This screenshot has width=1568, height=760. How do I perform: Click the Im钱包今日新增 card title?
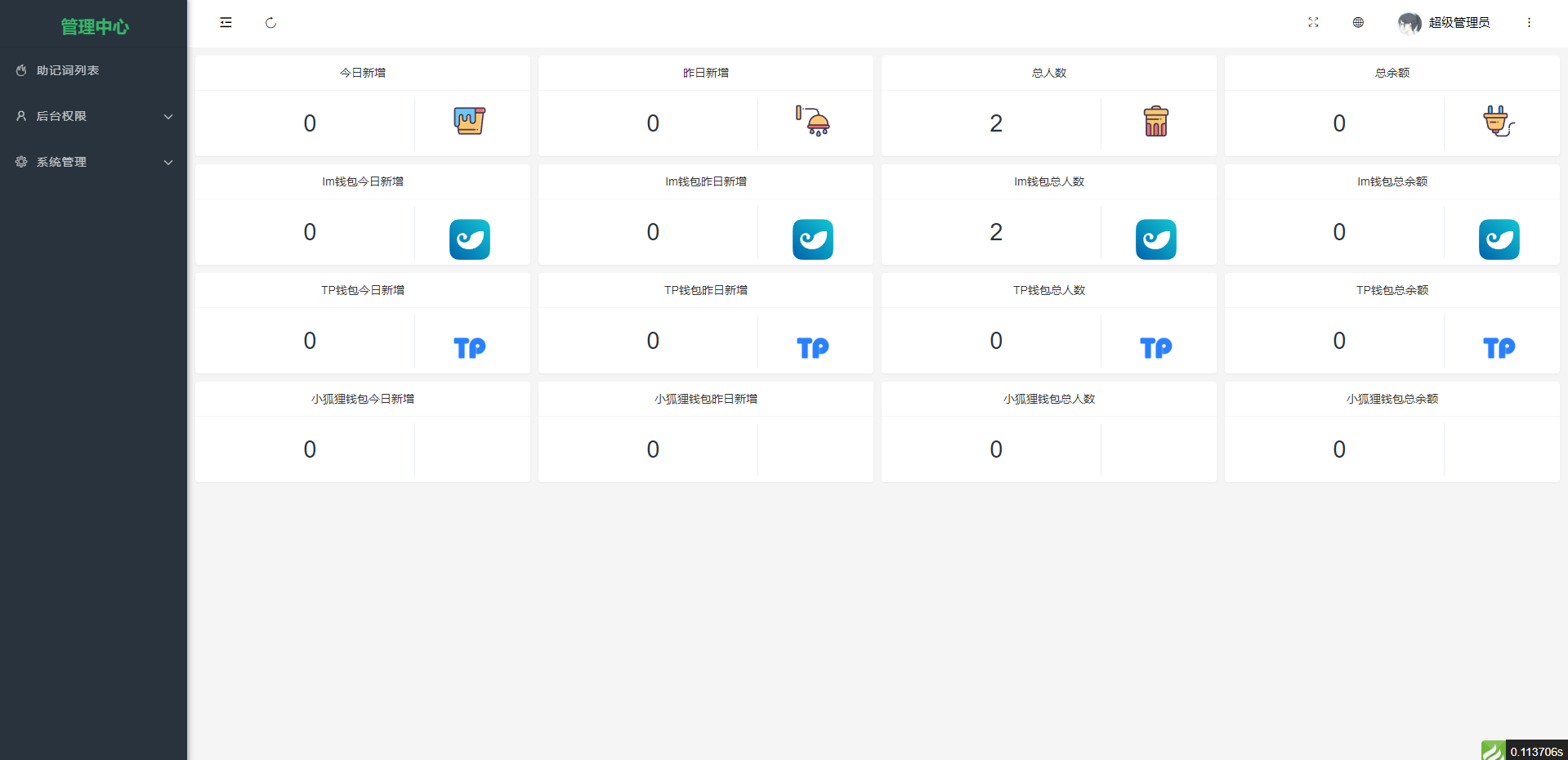click(x=363, y=181)
